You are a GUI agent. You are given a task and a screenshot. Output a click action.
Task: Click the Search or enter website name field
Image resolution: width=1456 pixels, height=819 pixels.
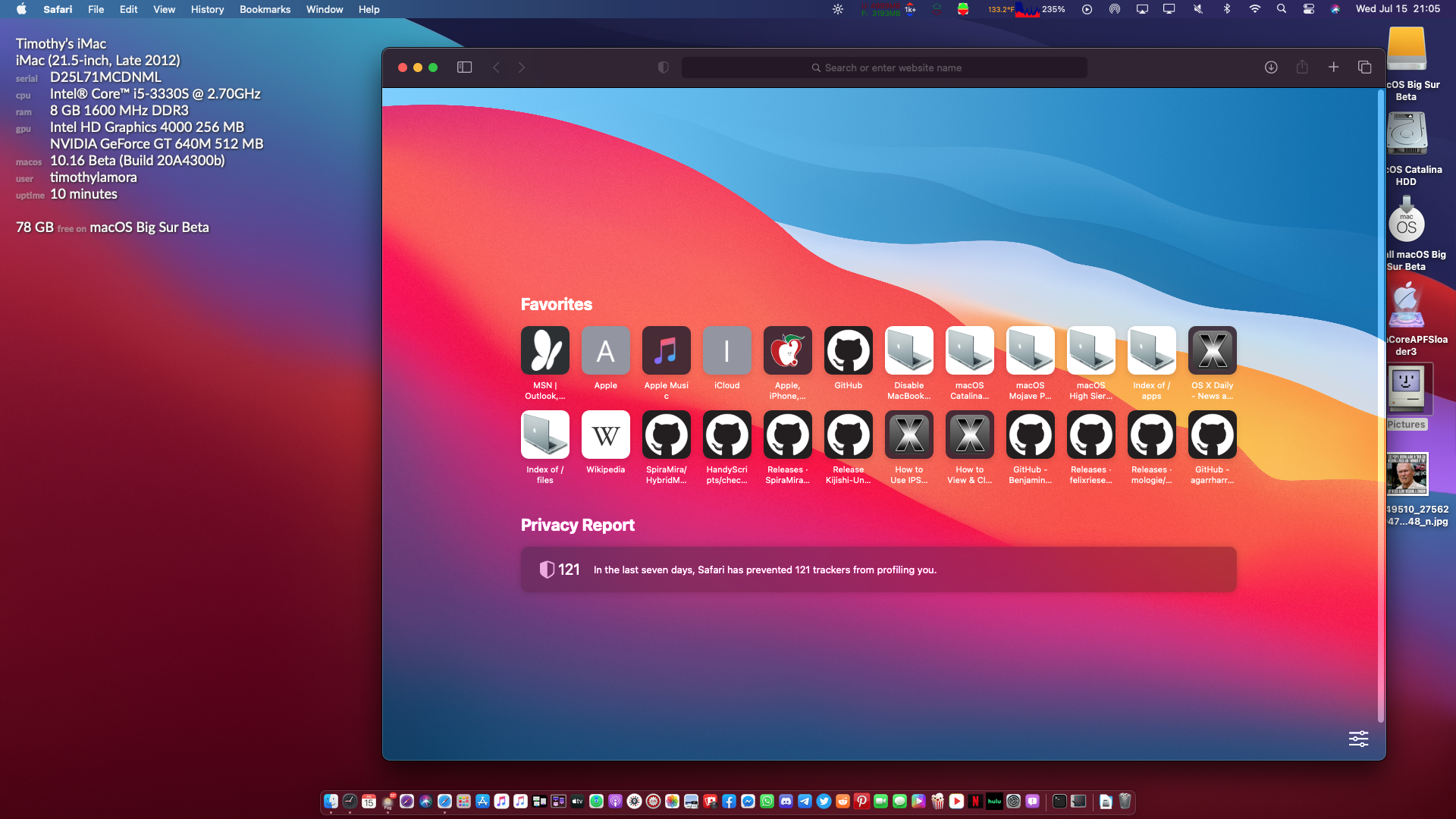(884, 67)
